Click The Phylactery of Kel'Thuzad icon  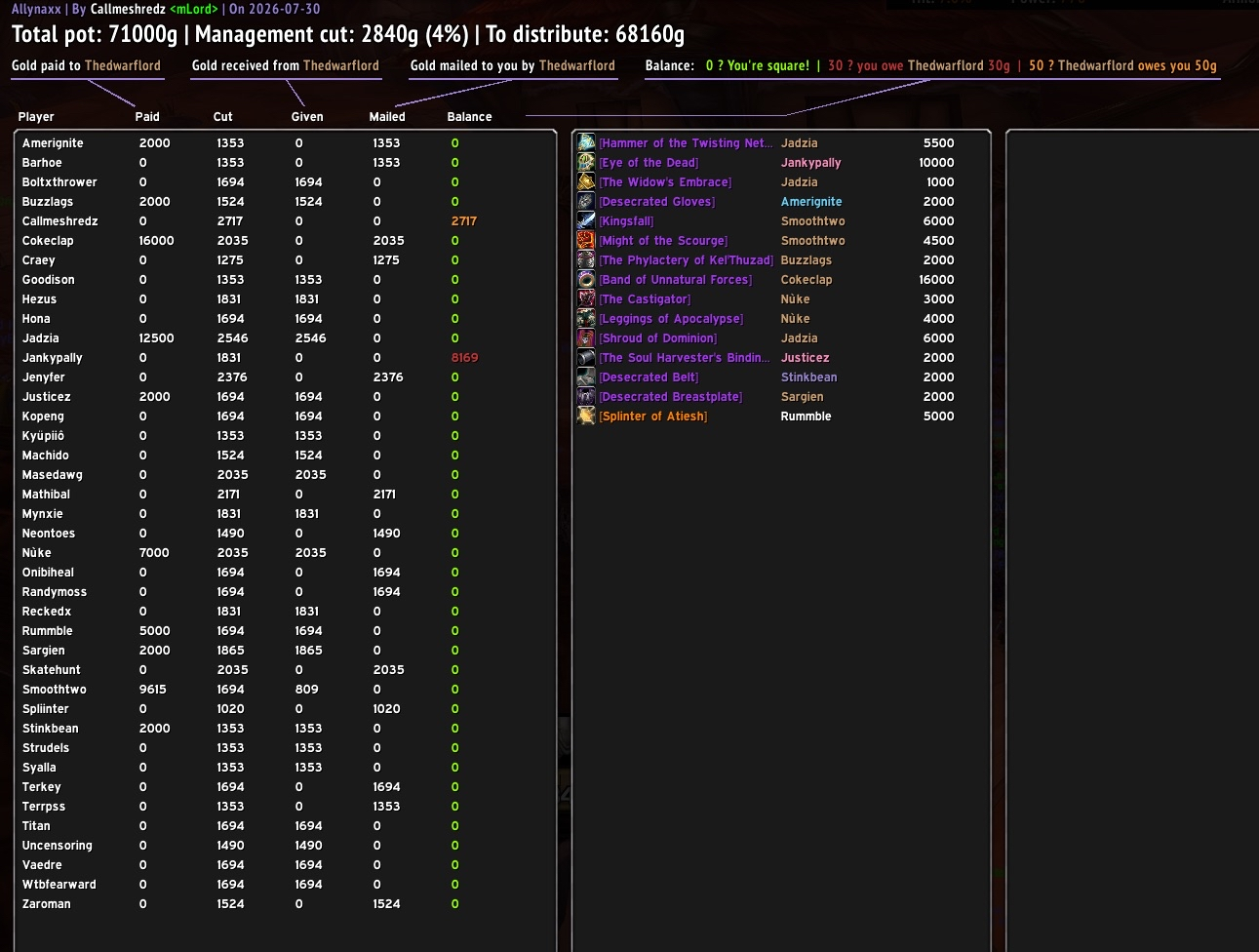click(586, 260)
